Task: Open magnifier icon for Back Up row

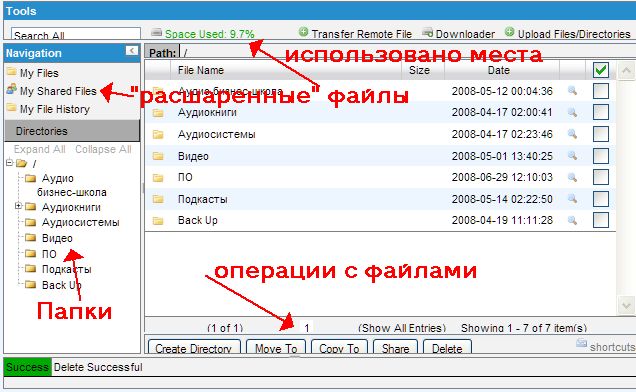Action: click(572, 220)
